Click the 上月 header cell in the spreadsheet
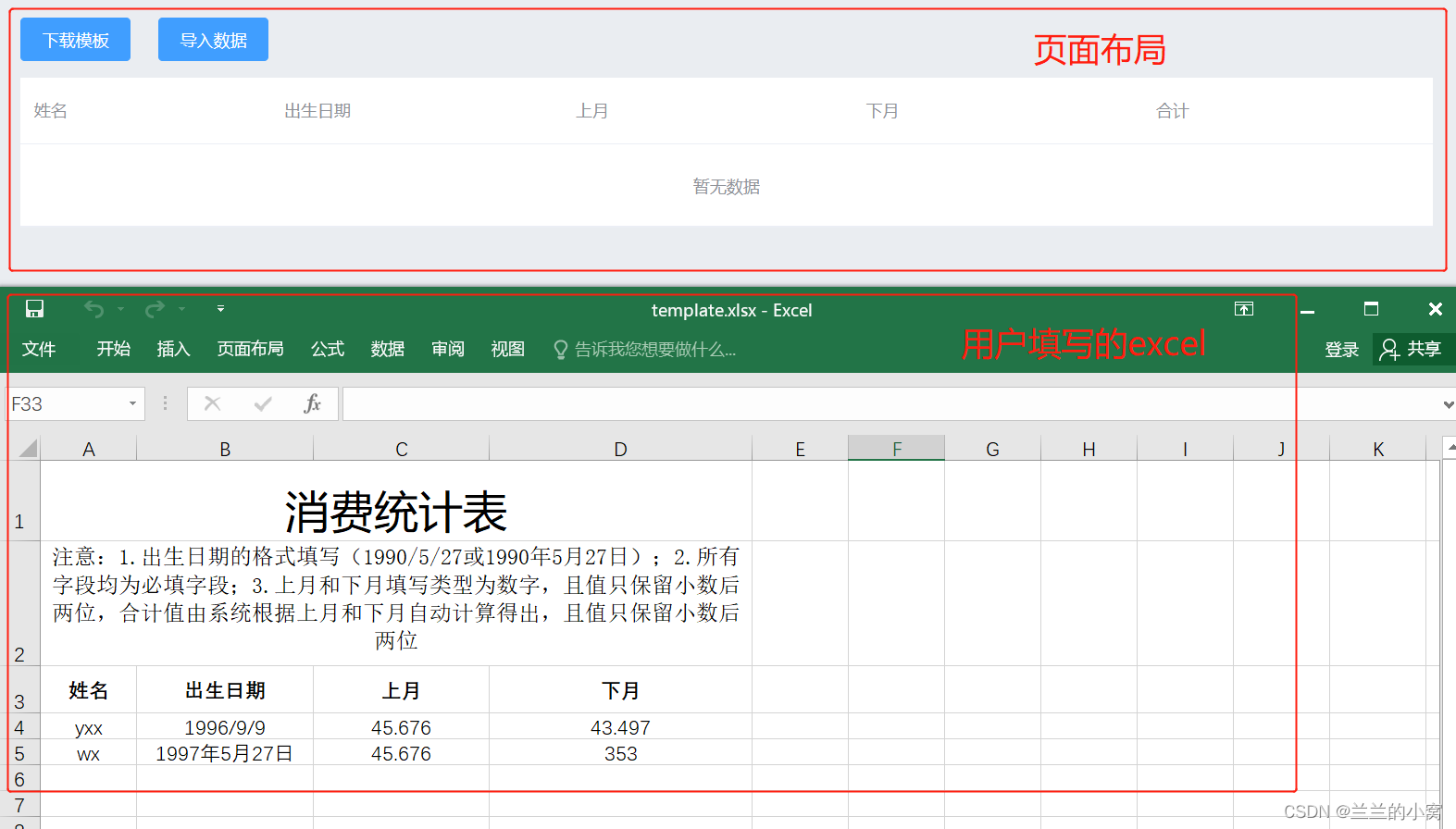Screen dimensions: 1456x829 402,690
